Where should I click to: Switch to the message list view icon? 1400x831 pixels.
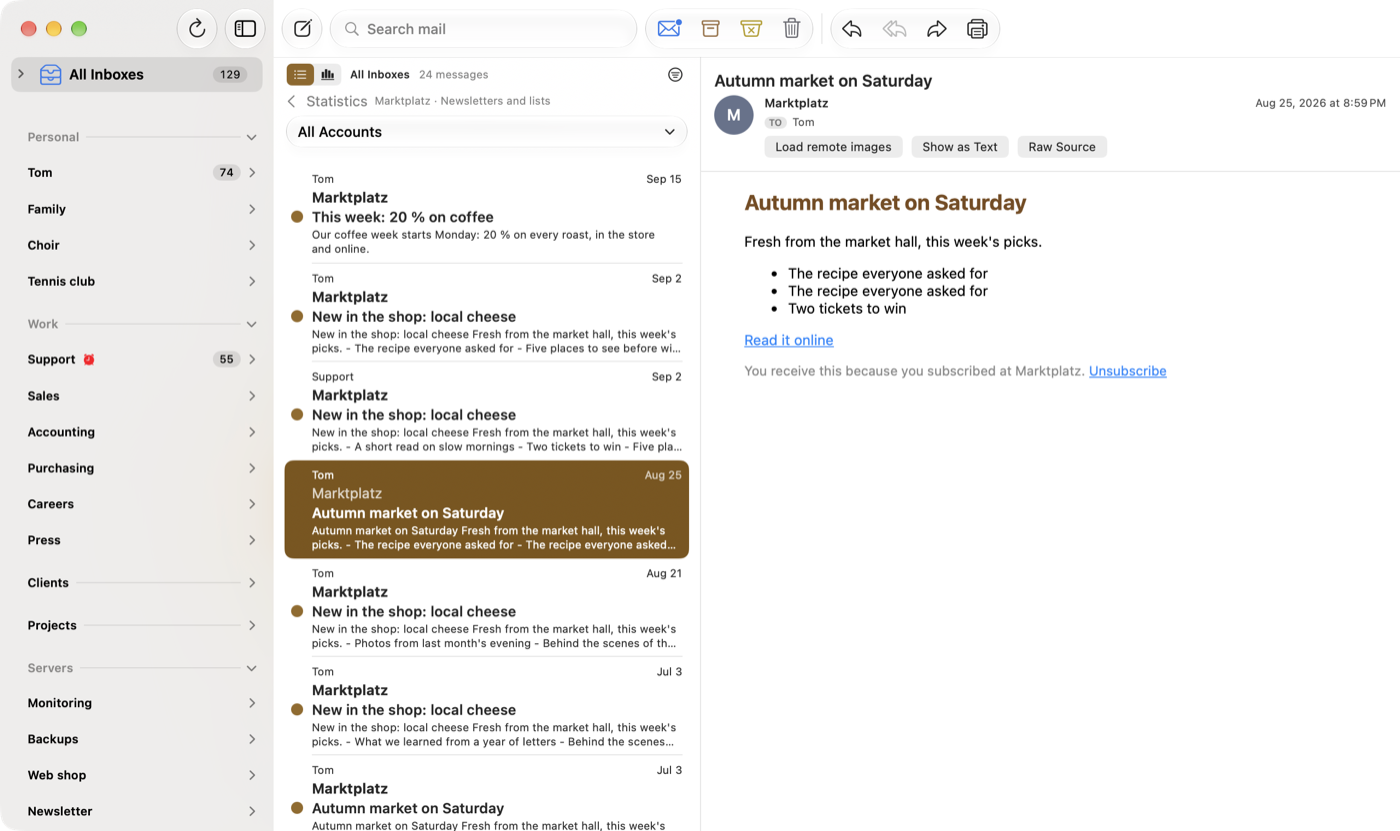click(x=300, y=75)
